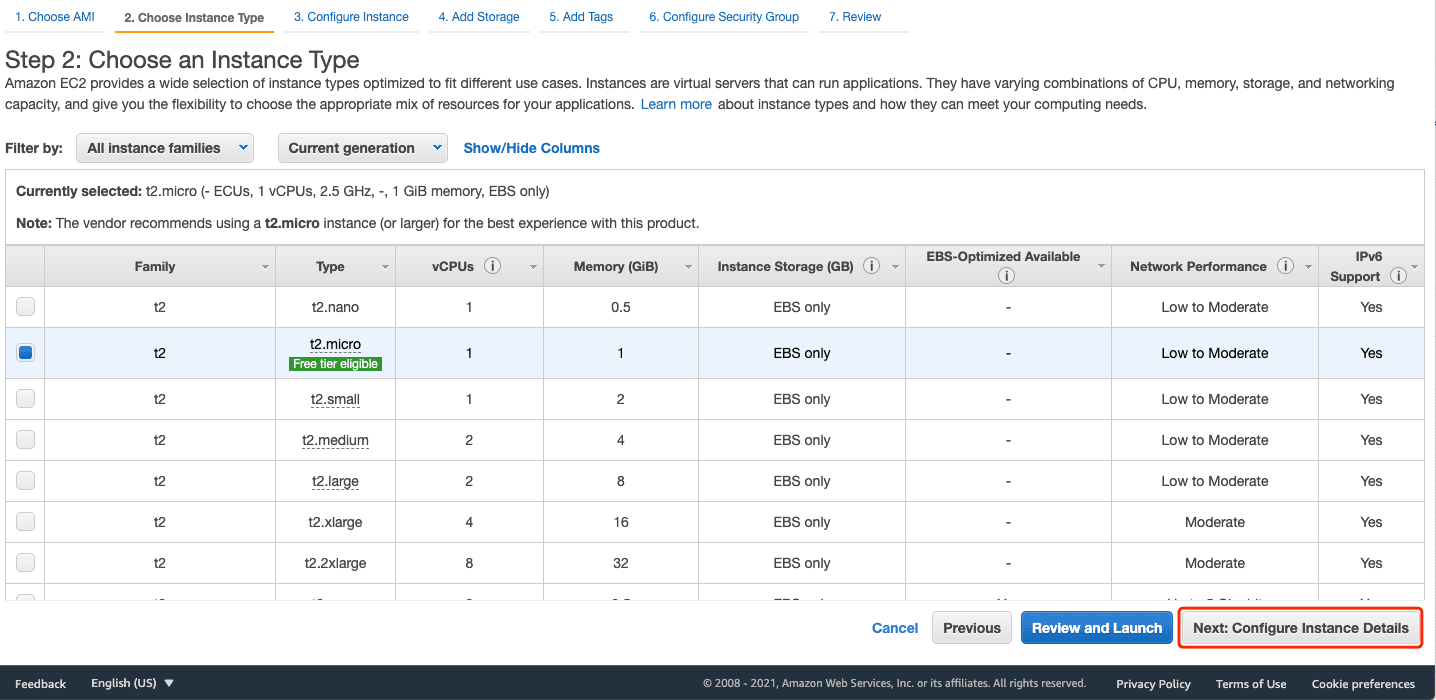Open IPv6 Support info icon
Screen dimensions: 1436x700
1398,276
